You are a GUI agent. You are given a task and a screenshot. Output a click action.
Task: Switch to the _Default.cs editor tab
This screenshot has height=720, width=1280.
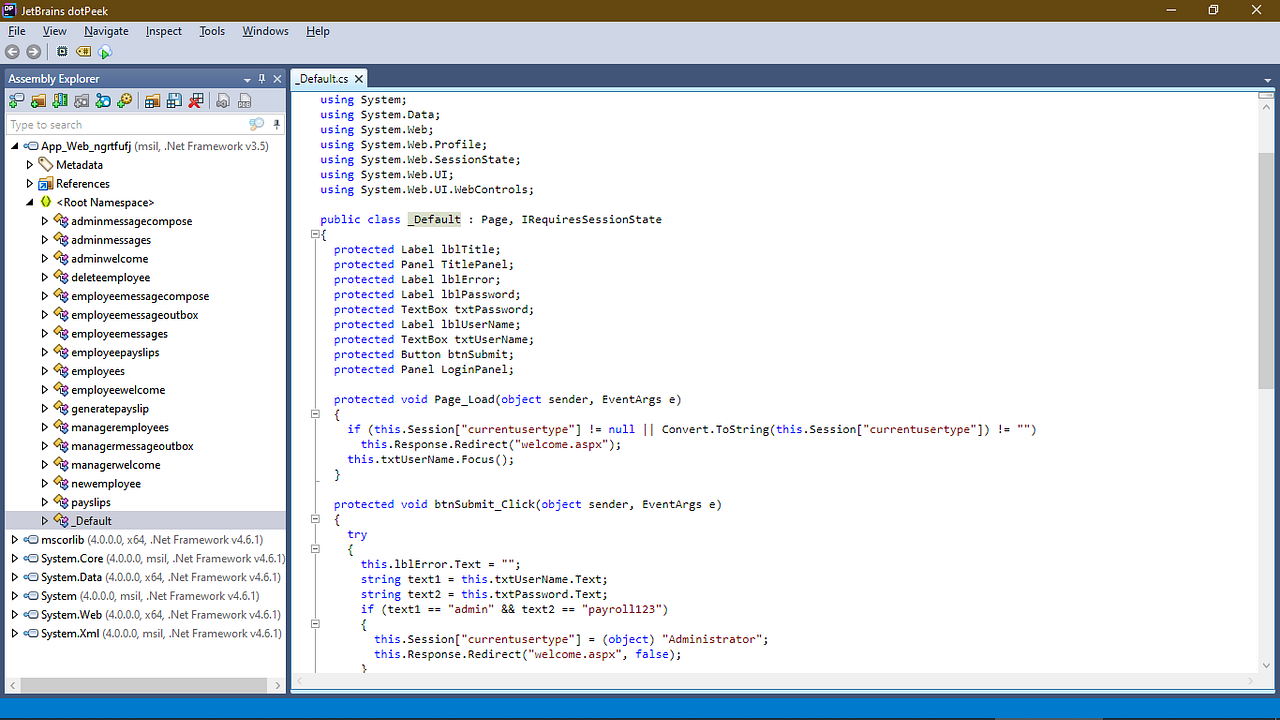pyautogui.click(x=322, y=77)
